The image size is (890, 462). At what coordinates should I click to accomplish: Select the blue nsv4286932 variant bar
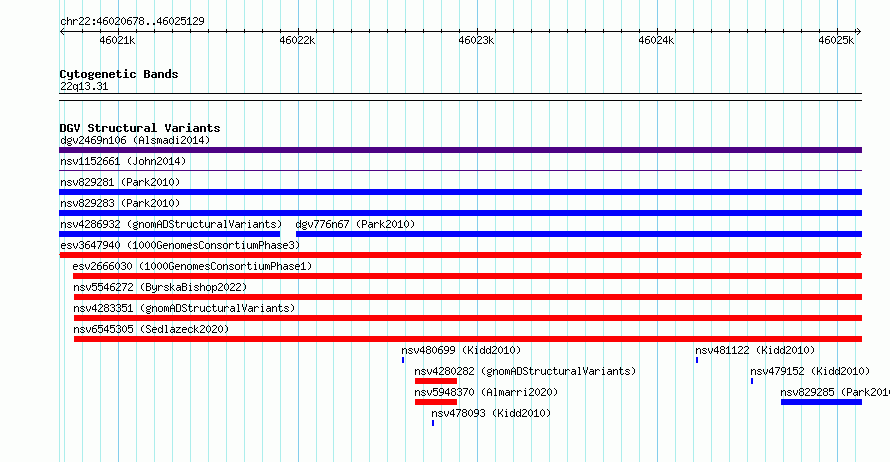(x=170, y=234)
